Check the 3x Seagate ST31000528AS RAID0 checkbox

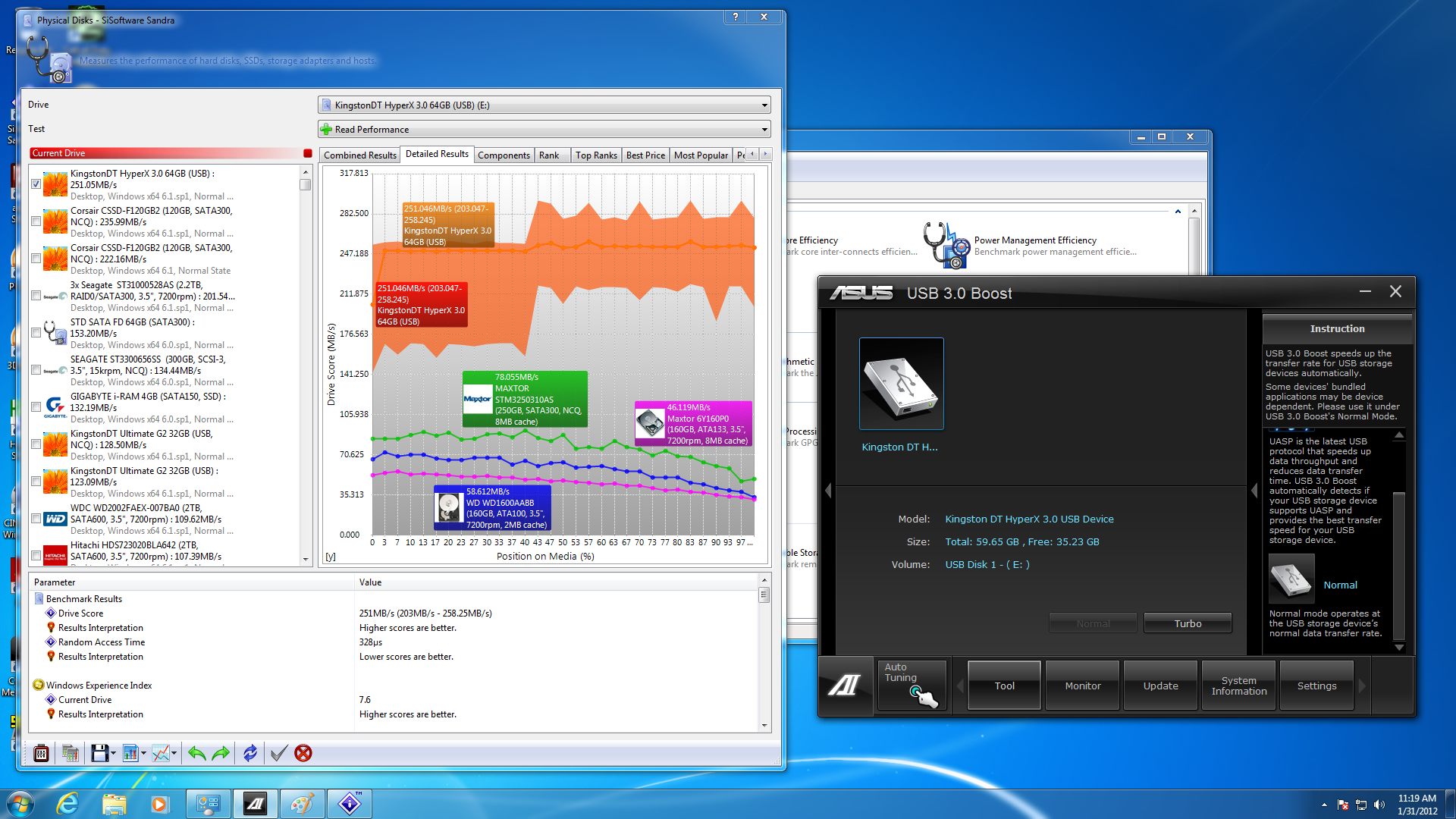click(x=36, y=296)
